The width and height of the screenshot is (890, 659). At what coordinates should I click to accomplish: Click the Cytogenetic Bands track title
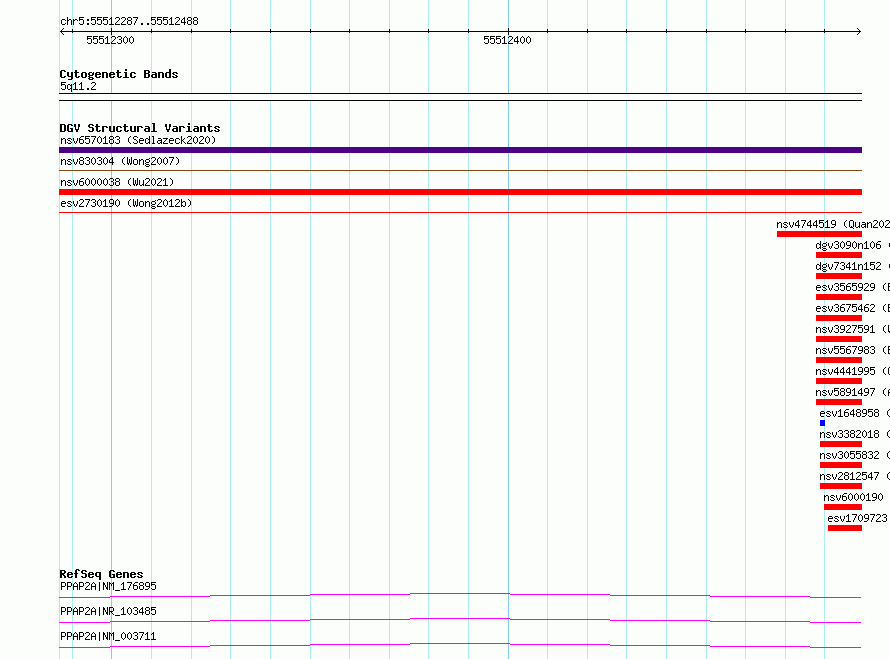tap(119, 74)
